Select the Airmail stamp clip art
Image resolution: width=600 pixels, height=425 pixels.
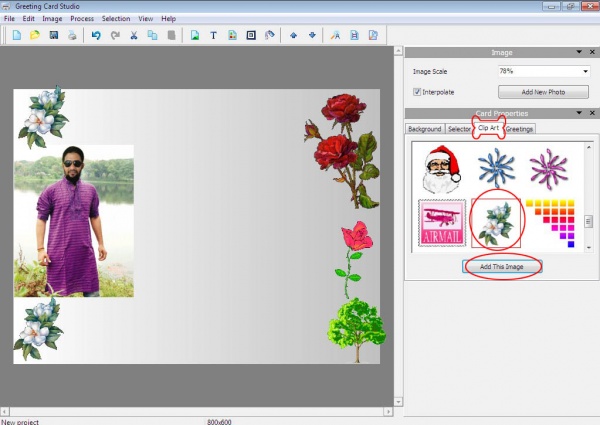pos(442,223)
